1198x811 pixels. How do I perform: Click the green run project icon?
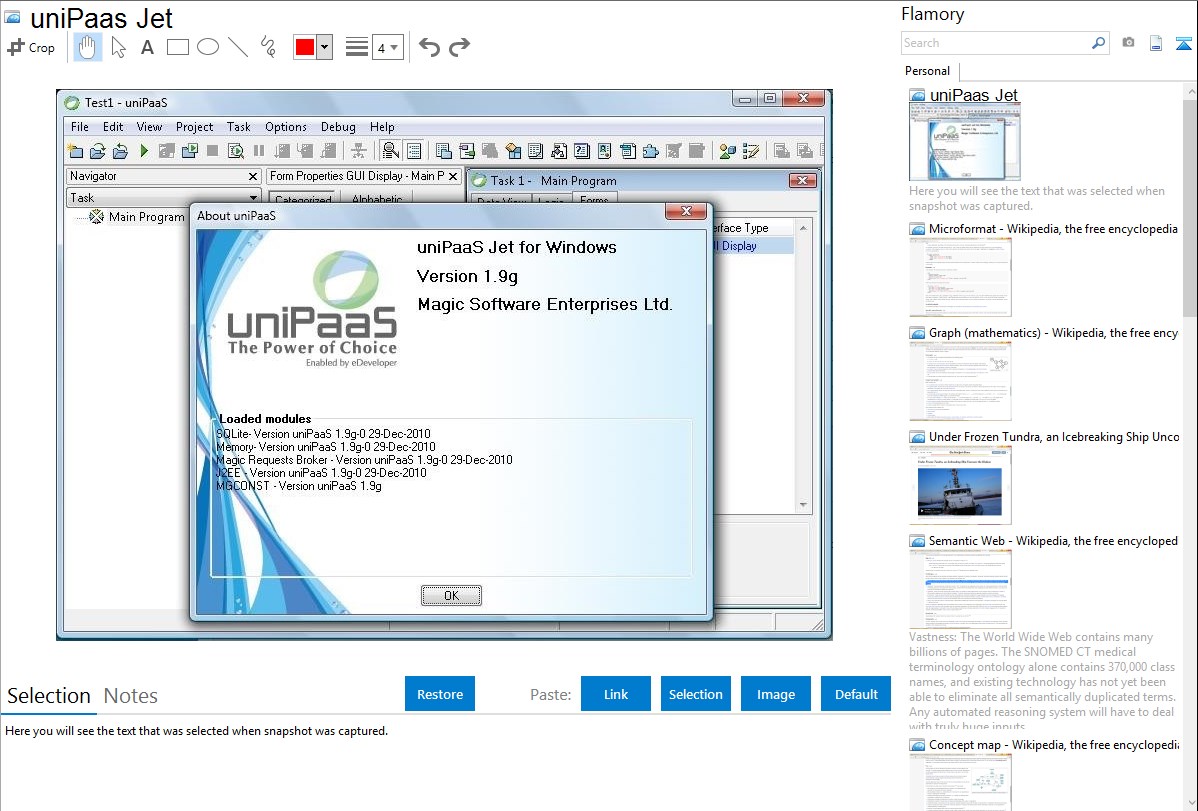(144, 151)
